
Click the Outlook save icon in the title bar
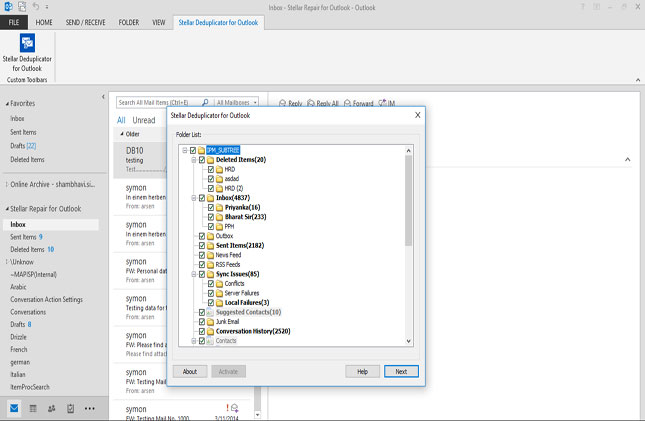(x=21, y=6)
